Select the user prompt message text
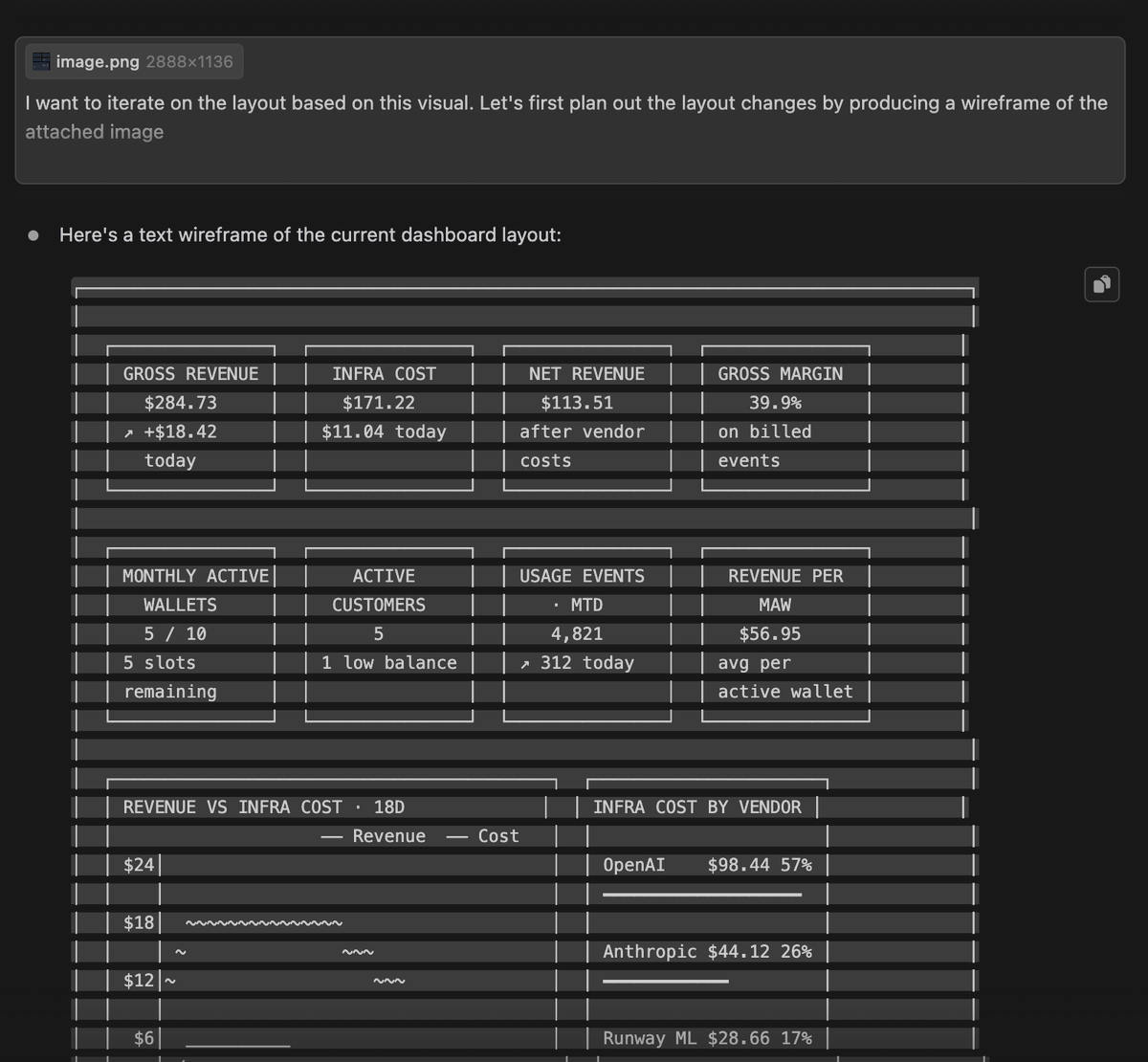The width and height of the screenshot is (1148, 1062). click(x=566, y=117)
